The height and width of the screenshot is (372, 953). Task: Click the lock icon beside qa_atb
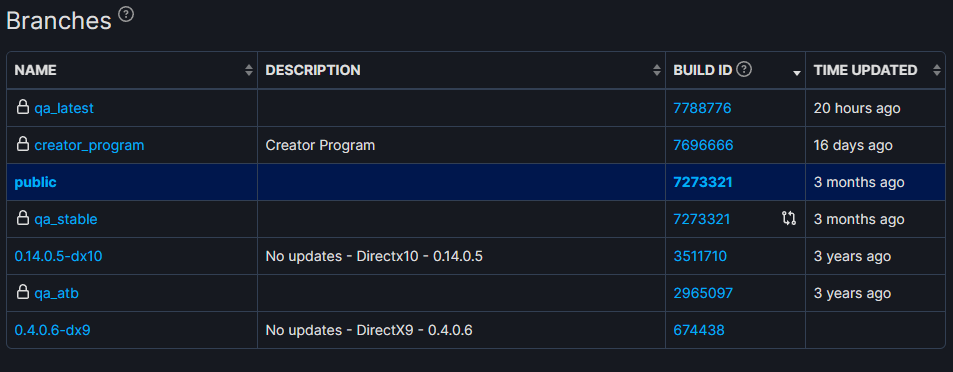pos(22,293)
